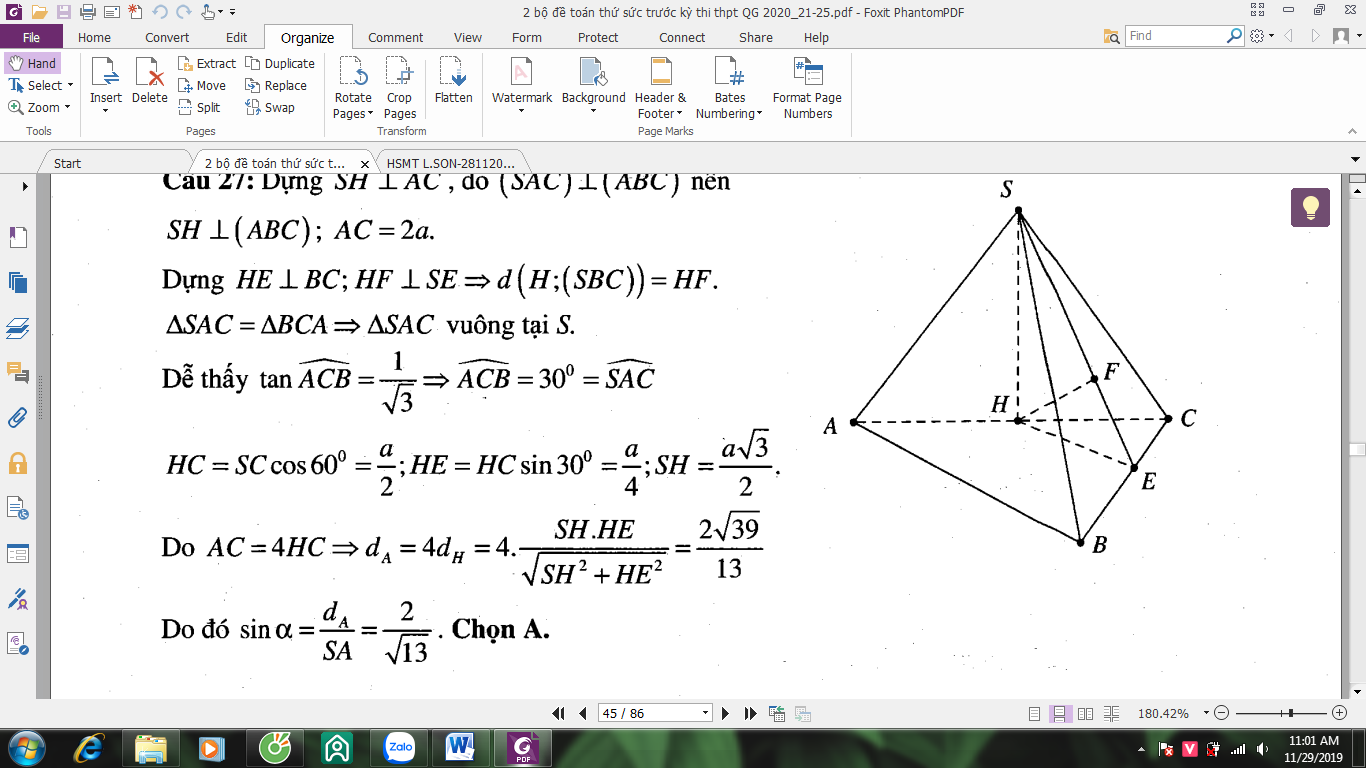Open the Share ribbon tab
The width and height of the screenshot is (1366, 768).
756,37
